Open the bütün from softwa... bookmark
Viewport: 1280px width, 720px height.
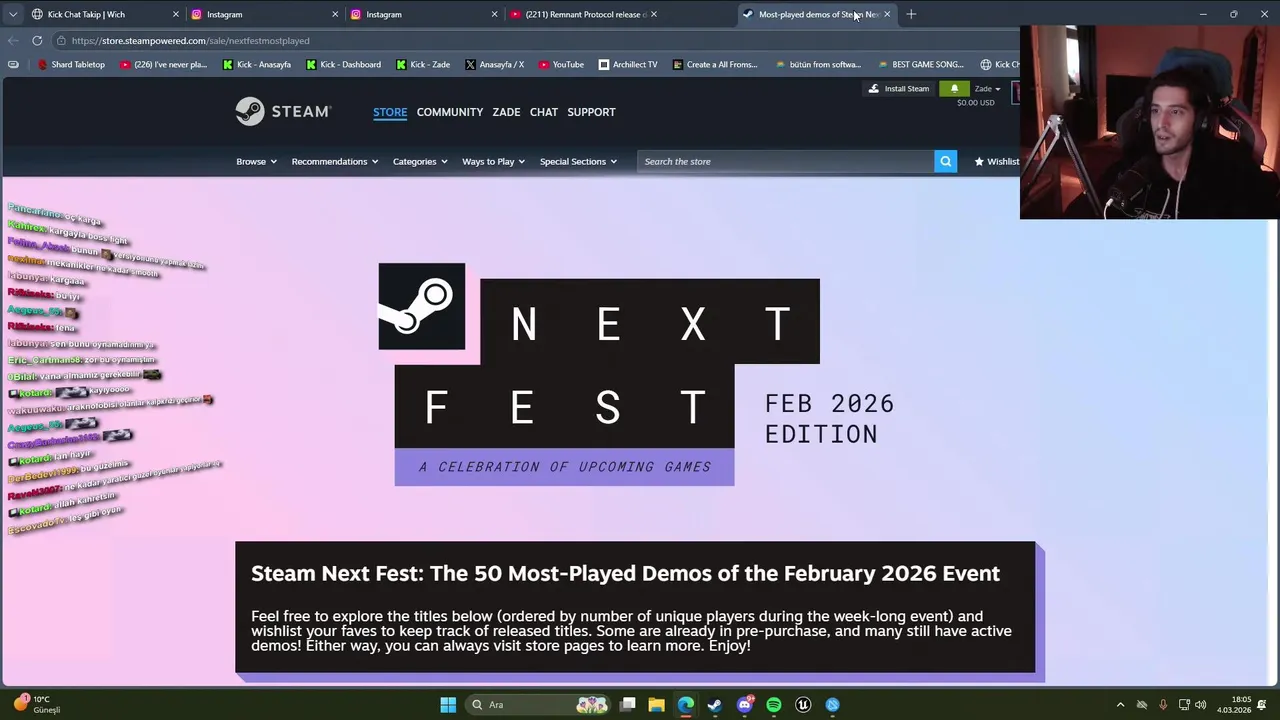(x=818, y=64)
